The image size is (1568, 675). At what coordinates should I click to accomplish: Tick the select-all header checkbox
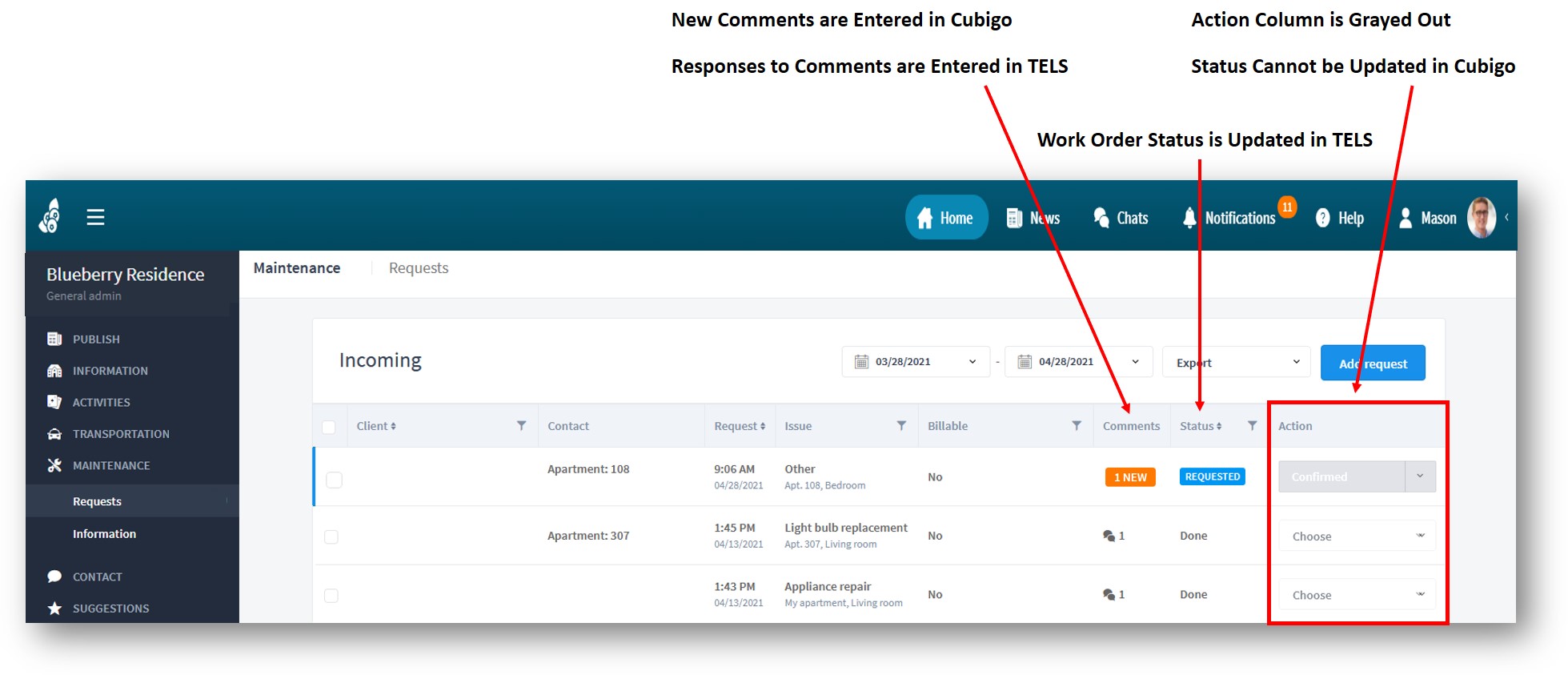(328, 427)
